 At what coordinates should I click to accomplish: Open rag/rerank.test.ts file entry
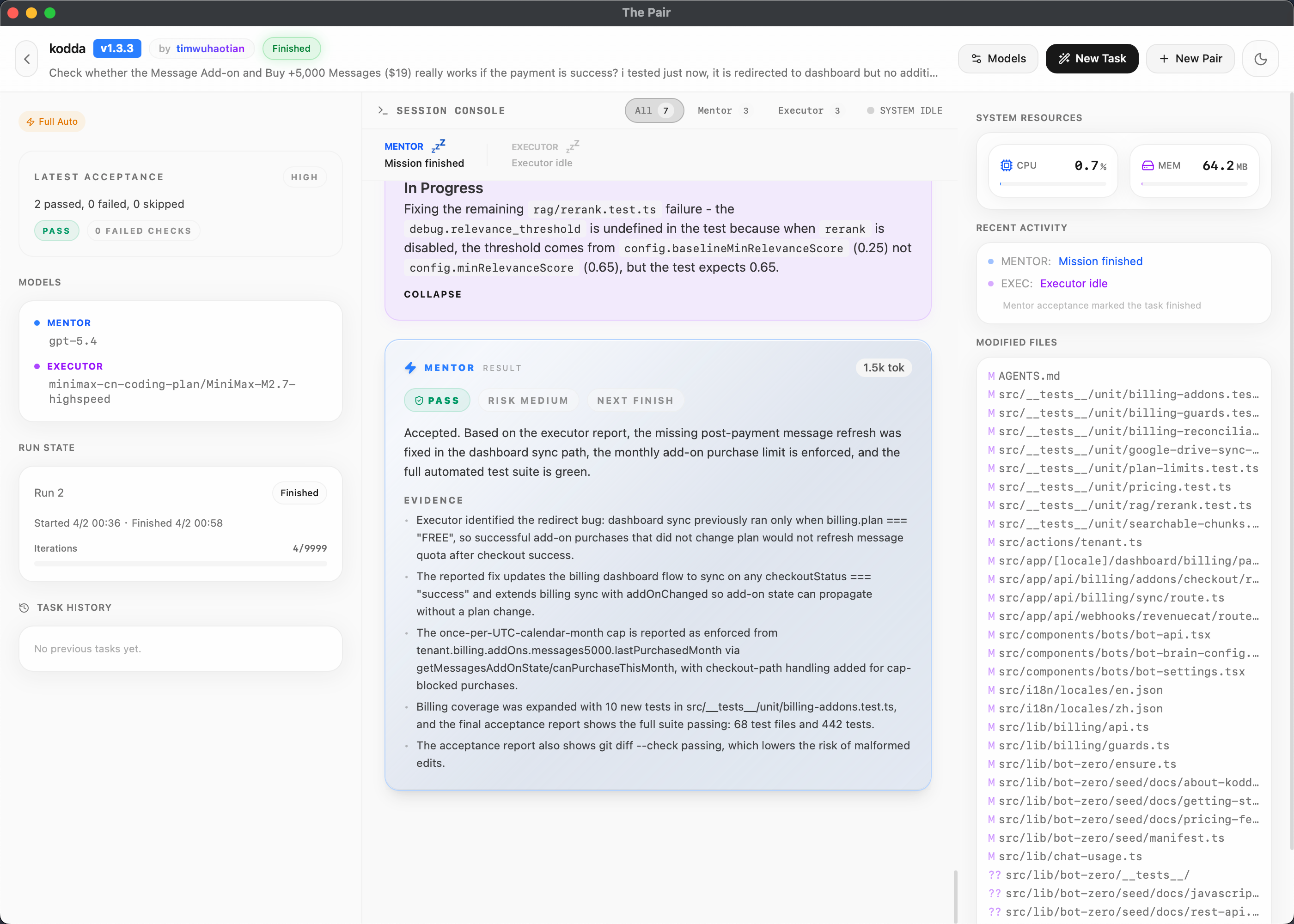tap(1123, 505)
